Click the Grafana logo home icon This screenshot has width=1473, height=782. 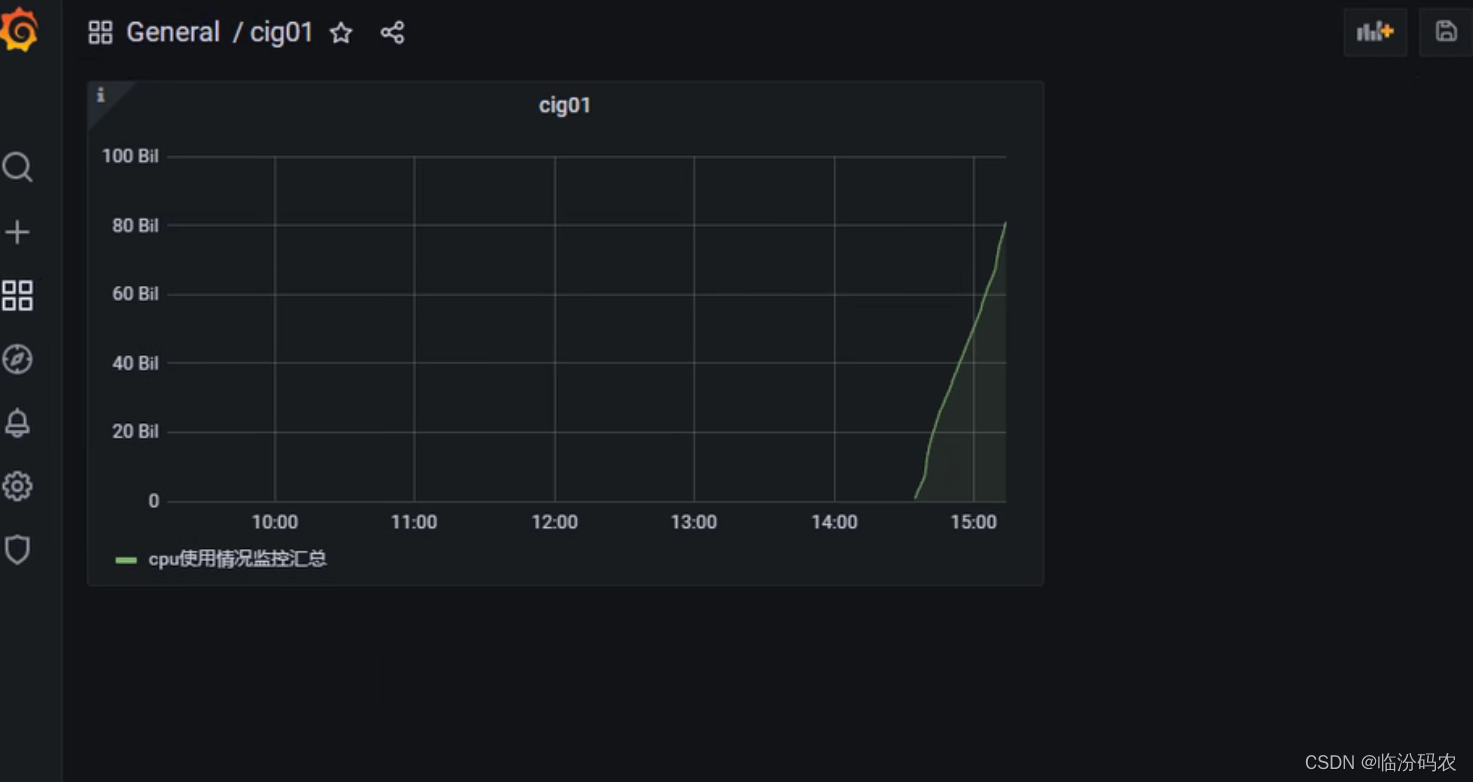[19, 30]
